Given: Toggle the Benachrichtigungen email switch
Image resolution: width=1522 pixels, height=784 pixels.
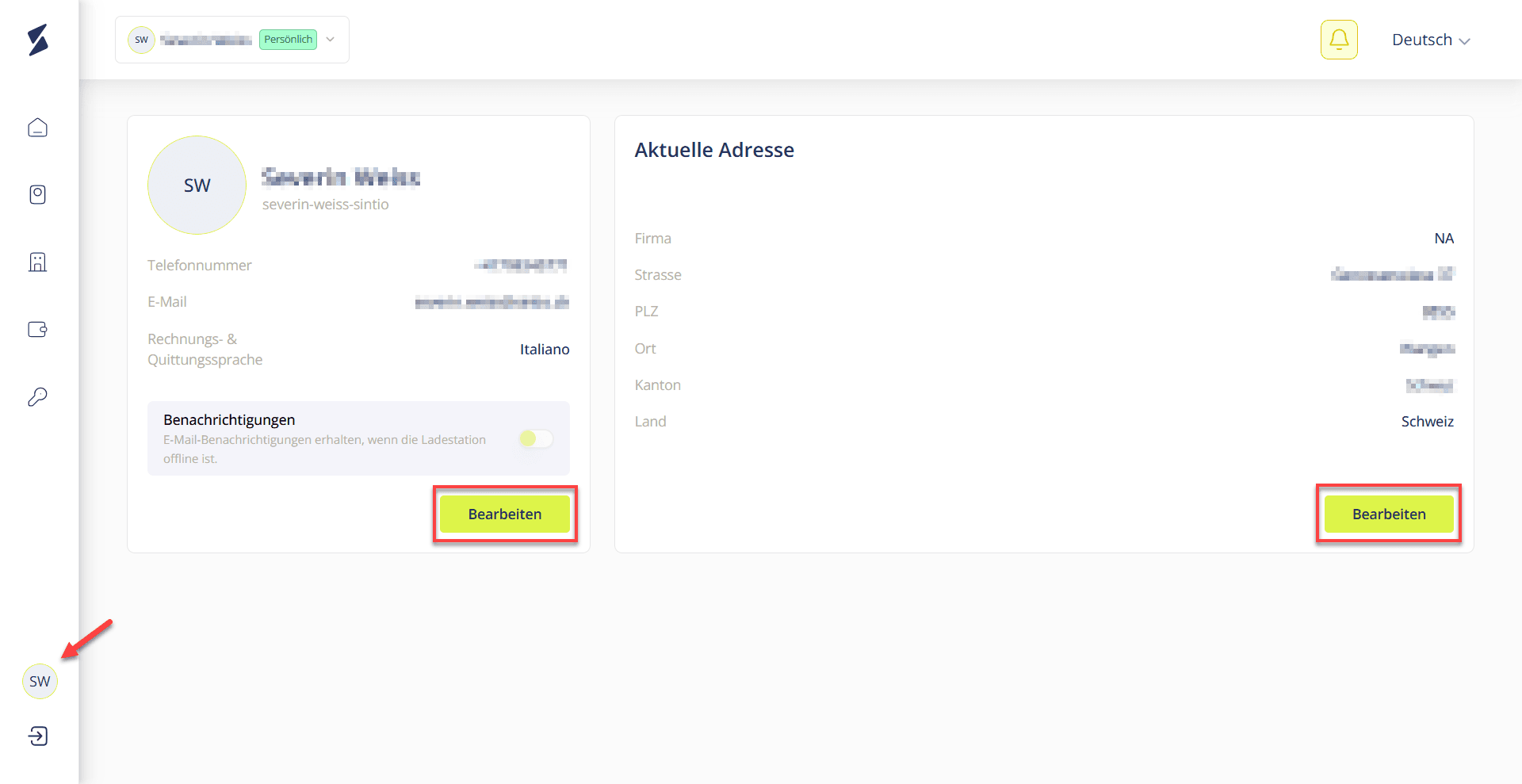Looking at the screenshot, I should tap(536, 438).
